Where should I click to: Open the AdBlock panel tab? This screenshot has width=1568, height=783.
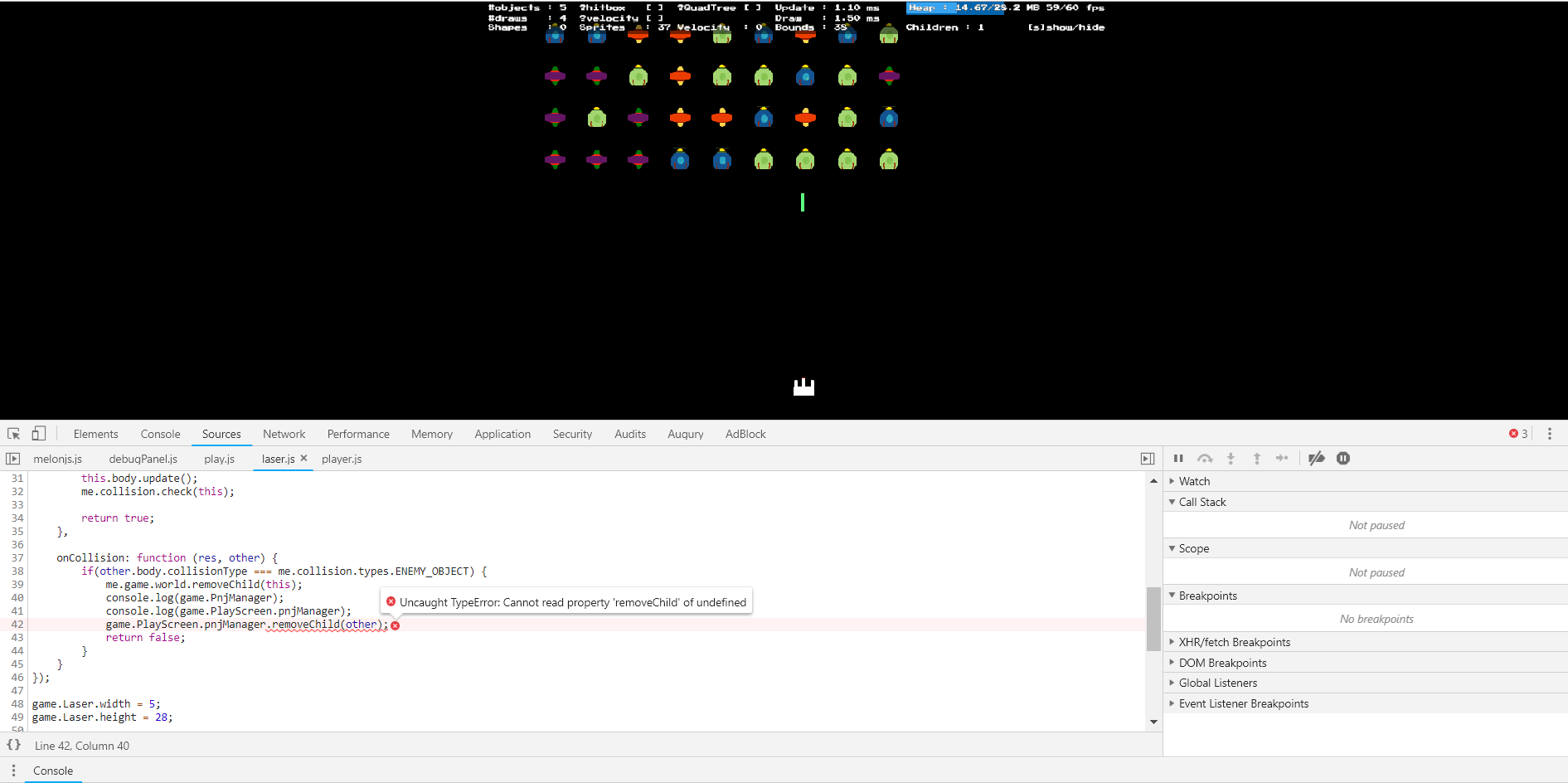click(x=745, y=434)
